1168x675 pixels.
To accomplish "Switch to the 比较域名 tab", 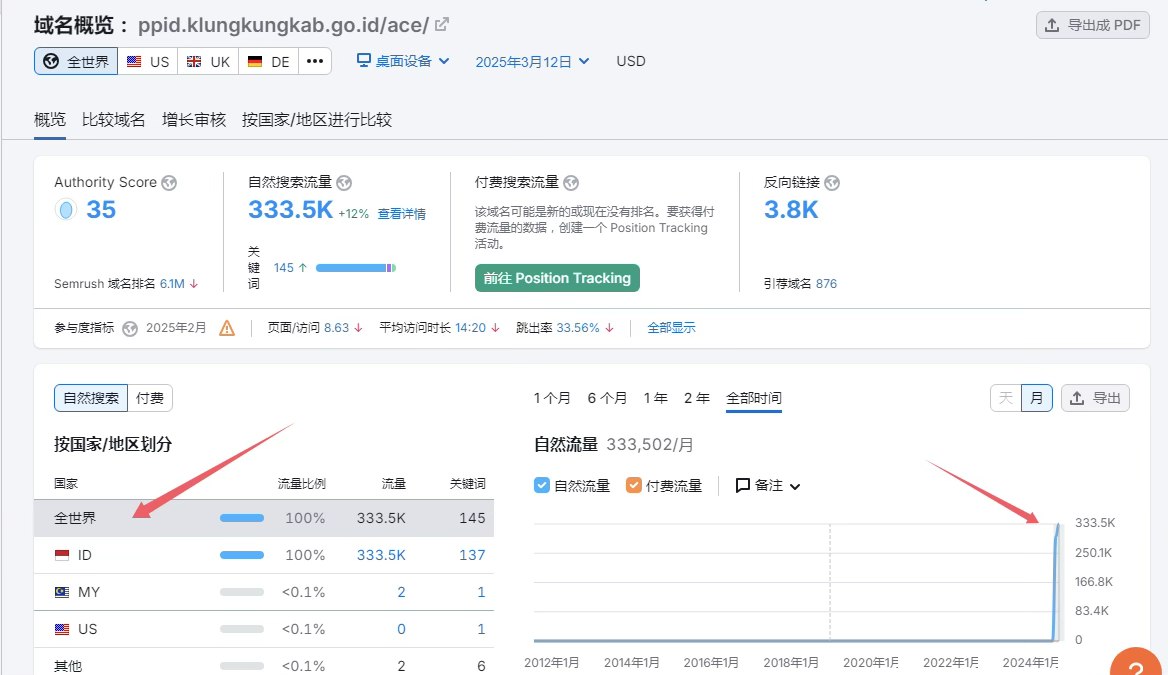I will pyautogui.click(x=114, y=120).
